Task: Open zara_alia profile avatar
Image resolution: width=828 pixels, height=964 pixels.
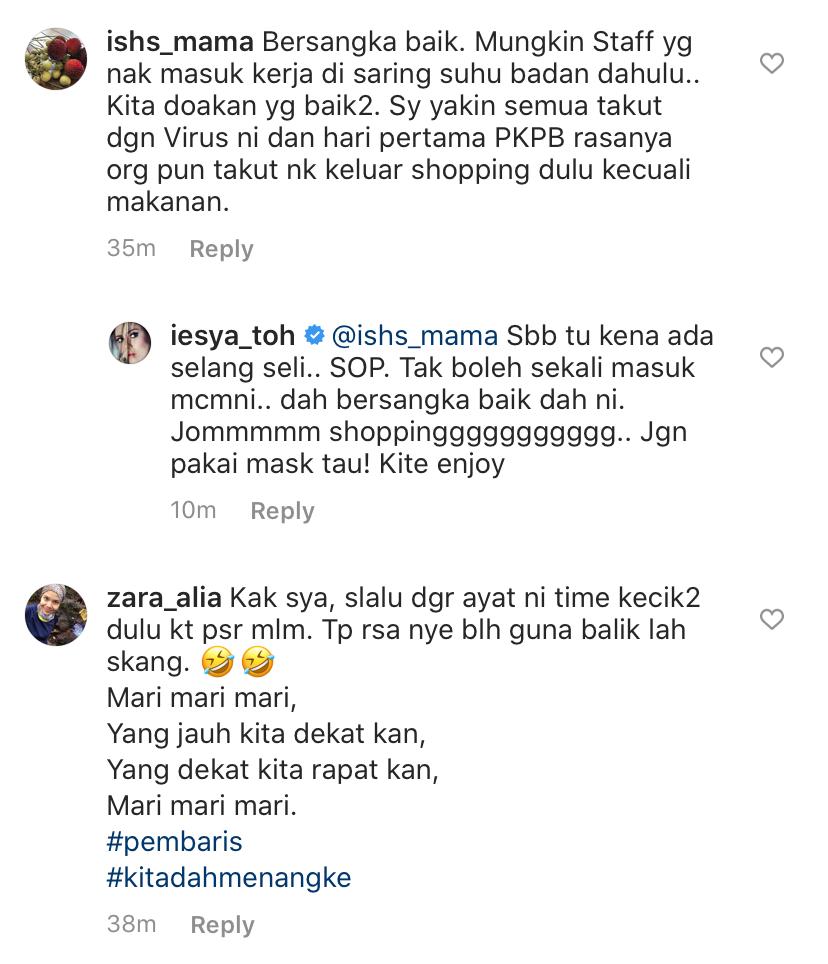Action: click(56, 614)
